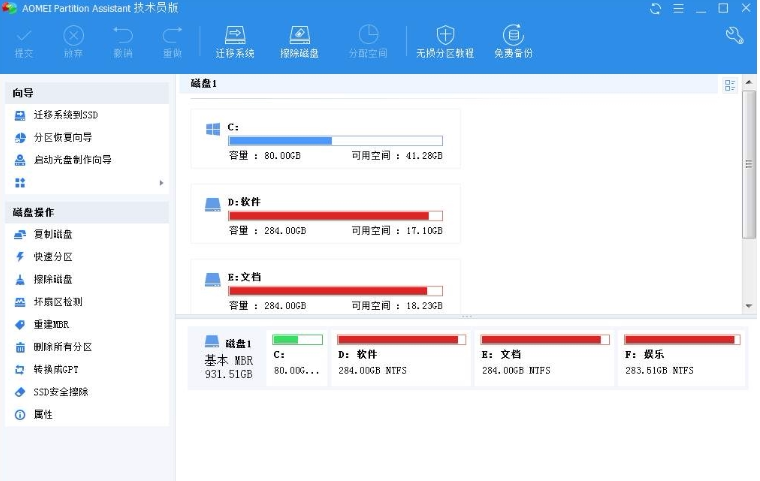Select 重建MBR disk operation
Viewport: 760px width, 481px height.
tap(50, 325)
